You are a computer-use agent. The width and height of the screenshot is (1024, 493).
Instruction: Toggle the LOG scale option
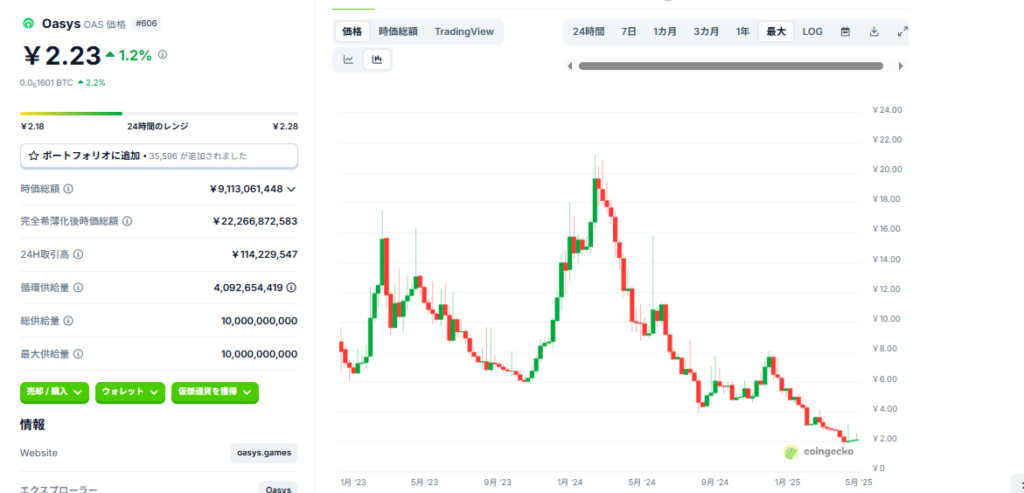[x=812, y=32]
